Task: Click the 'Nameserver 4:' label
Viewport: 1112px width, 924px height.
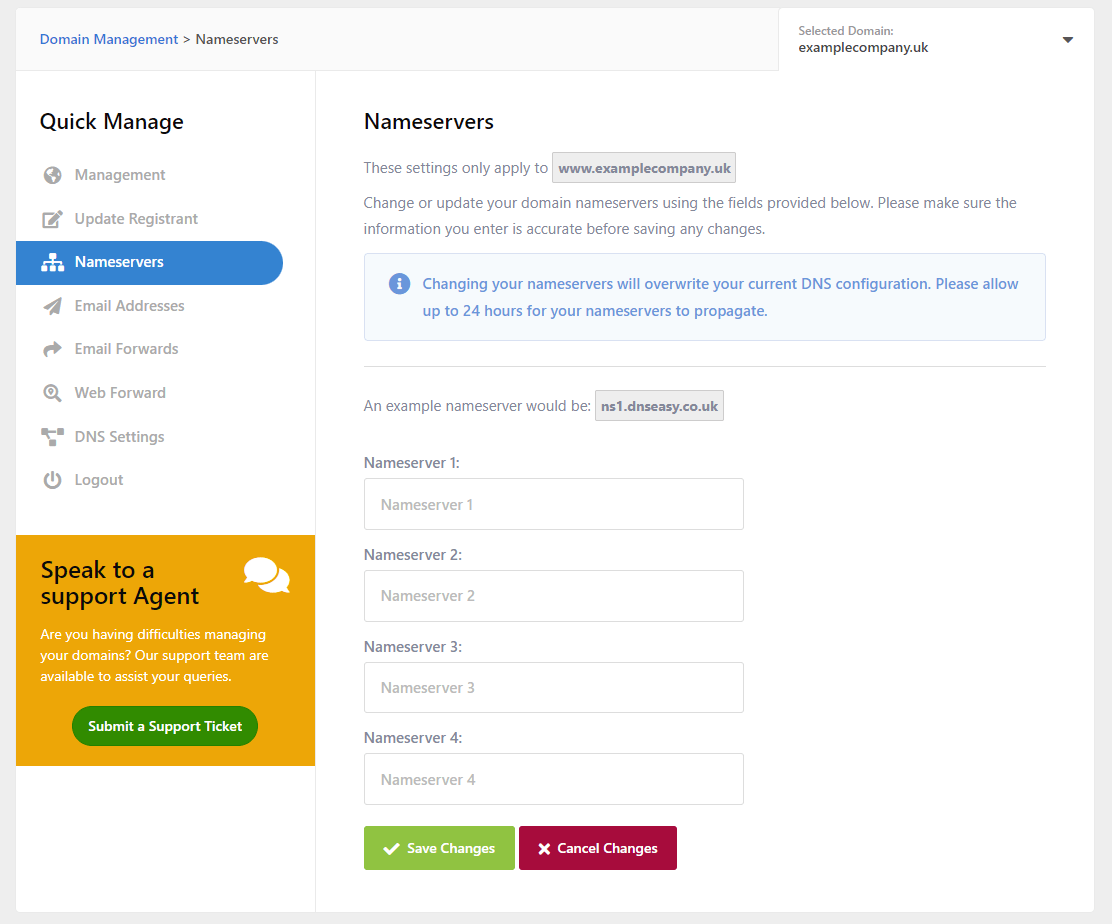Action: click(x=413, y=738)
